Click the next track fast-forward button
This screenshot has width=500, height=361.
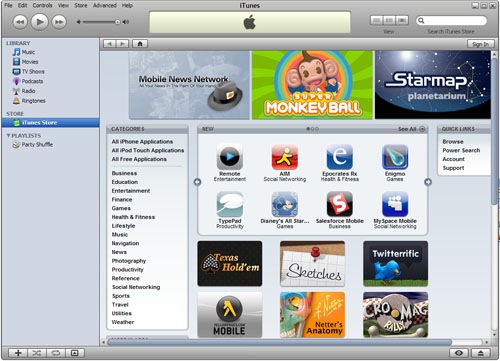59,22
